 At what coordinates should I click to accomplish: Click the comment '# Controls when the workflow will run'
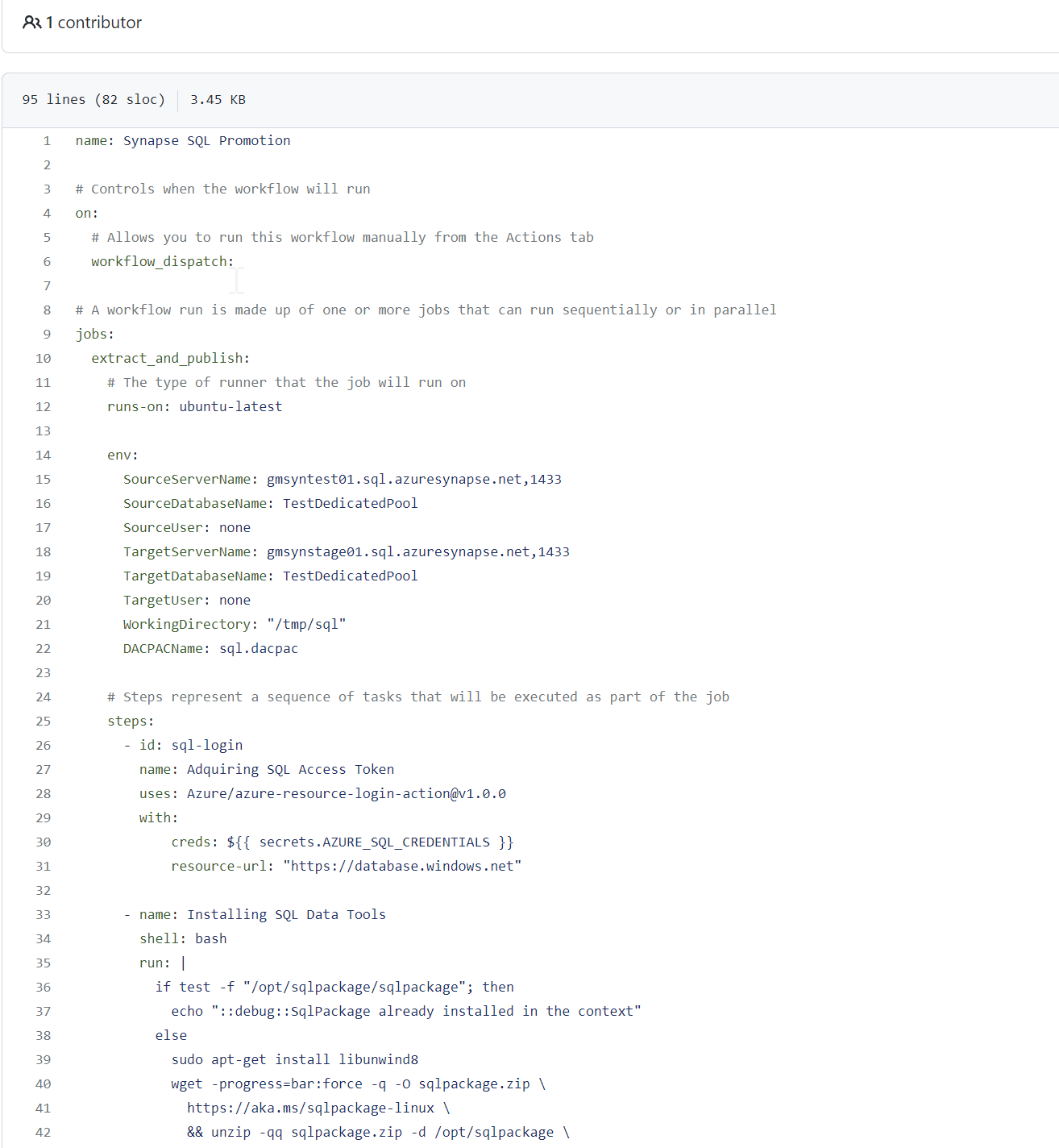[223, 189]
